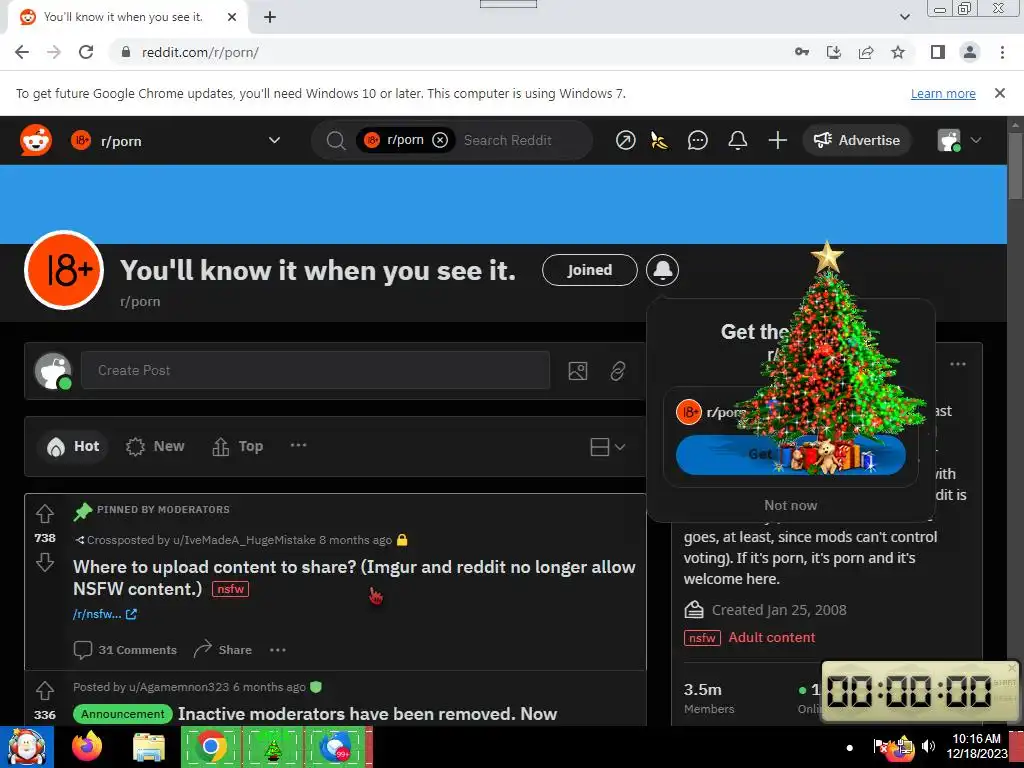Remove the r/porn search filter chip
This screenshot has height=768, width=1024.
(440, 140)
